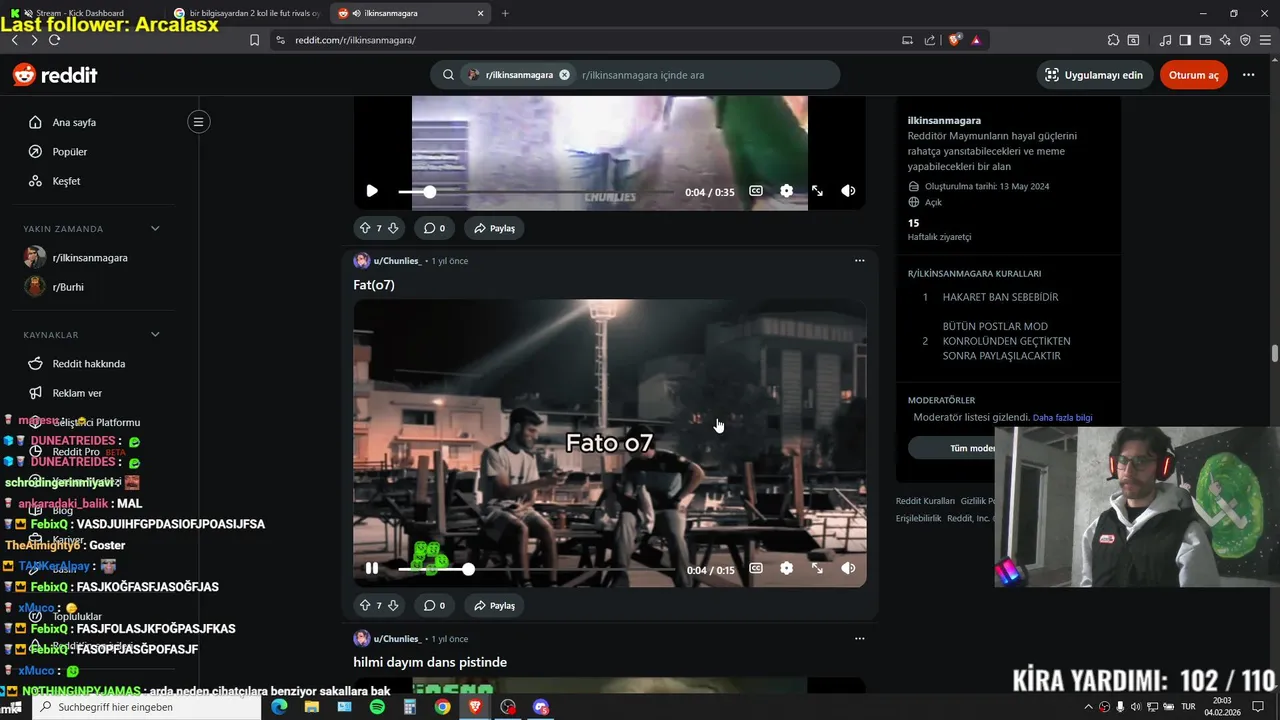Click the Uygulamayı edin button
This screenshot has width=1280, height=720.
[1094, 75]
